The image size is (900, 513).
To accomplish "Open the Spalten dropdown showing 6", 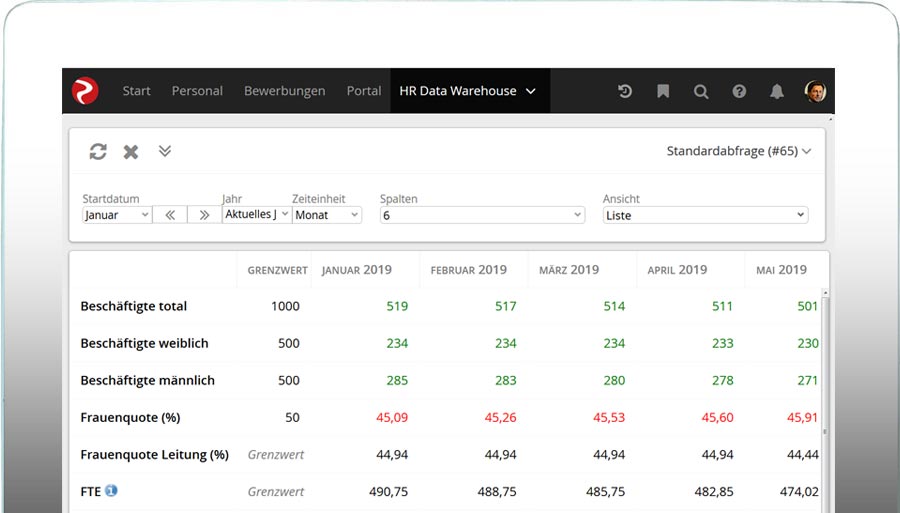I will tap(482, 215).
